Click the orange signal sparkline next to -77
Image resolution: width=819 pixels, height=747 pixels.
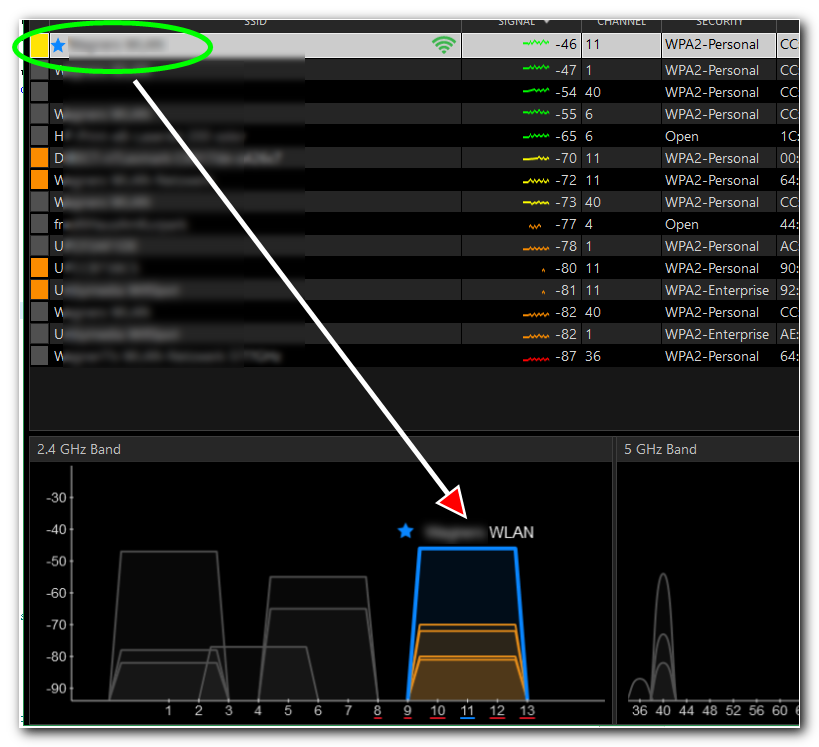click(x=534, y=226)
